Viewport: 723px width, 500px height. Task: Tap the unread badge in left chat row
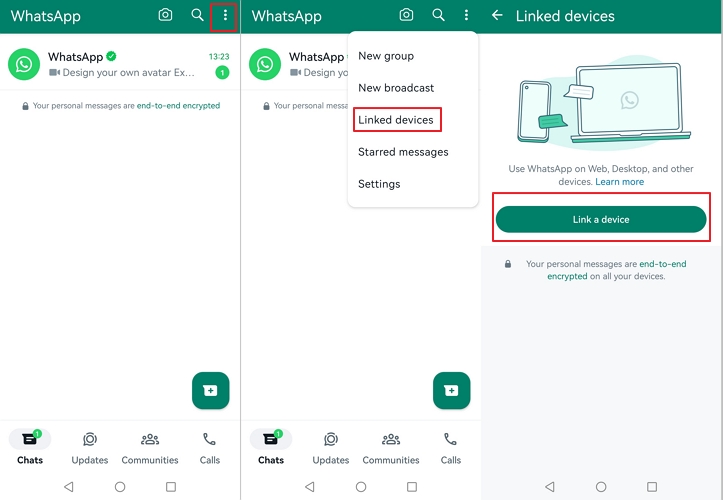click(222, 72)
